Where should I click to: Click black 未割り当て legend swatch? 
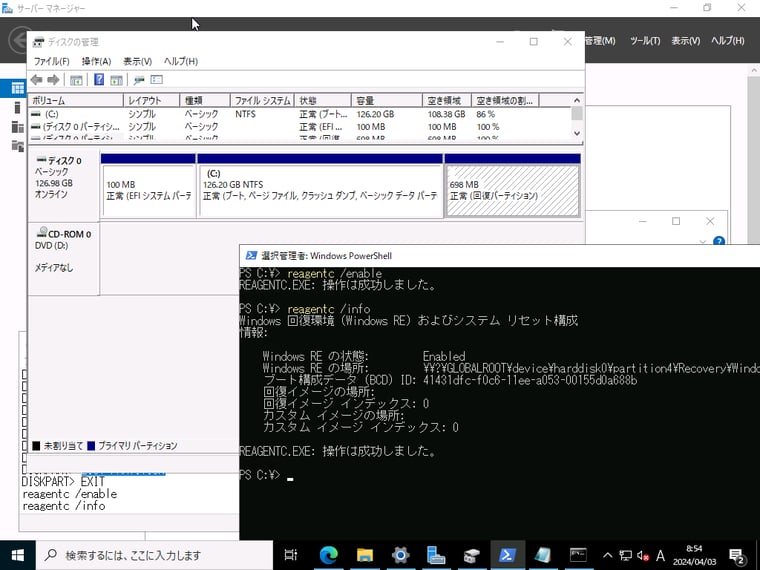(36, 446)
